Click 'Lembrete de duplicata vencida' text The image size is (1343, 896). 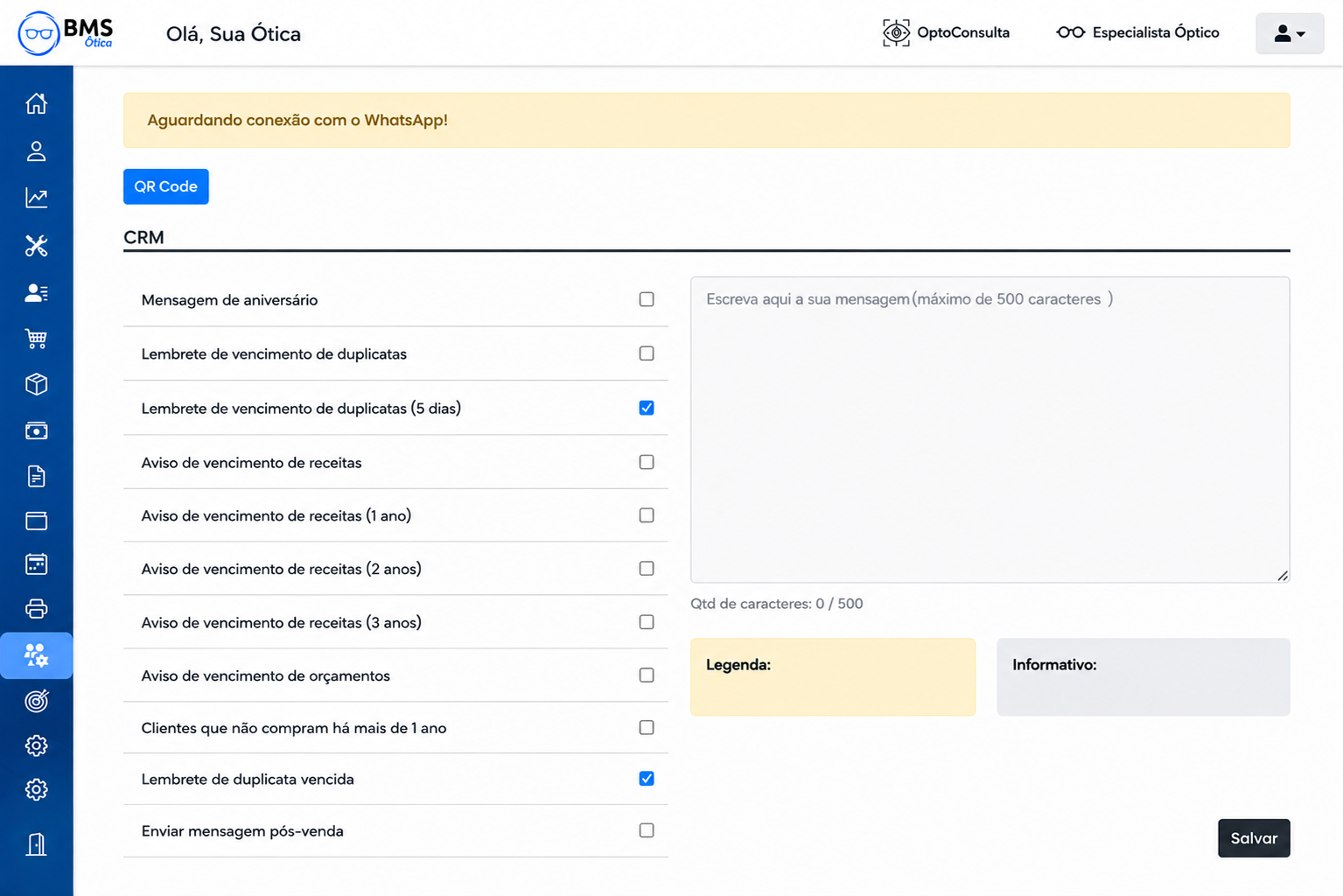248,780
